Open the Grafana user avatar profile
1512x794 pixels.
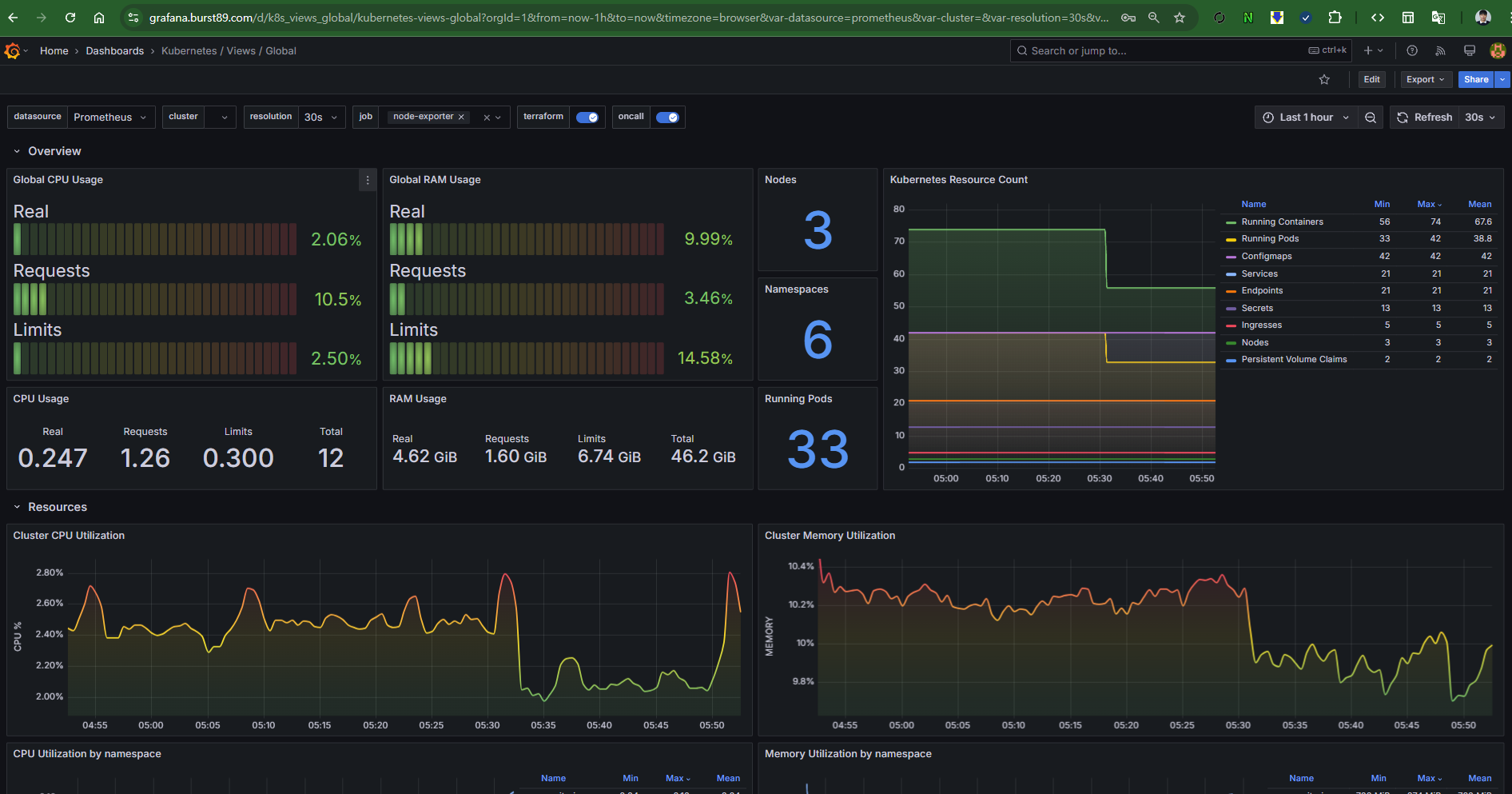pos(1498,50)
